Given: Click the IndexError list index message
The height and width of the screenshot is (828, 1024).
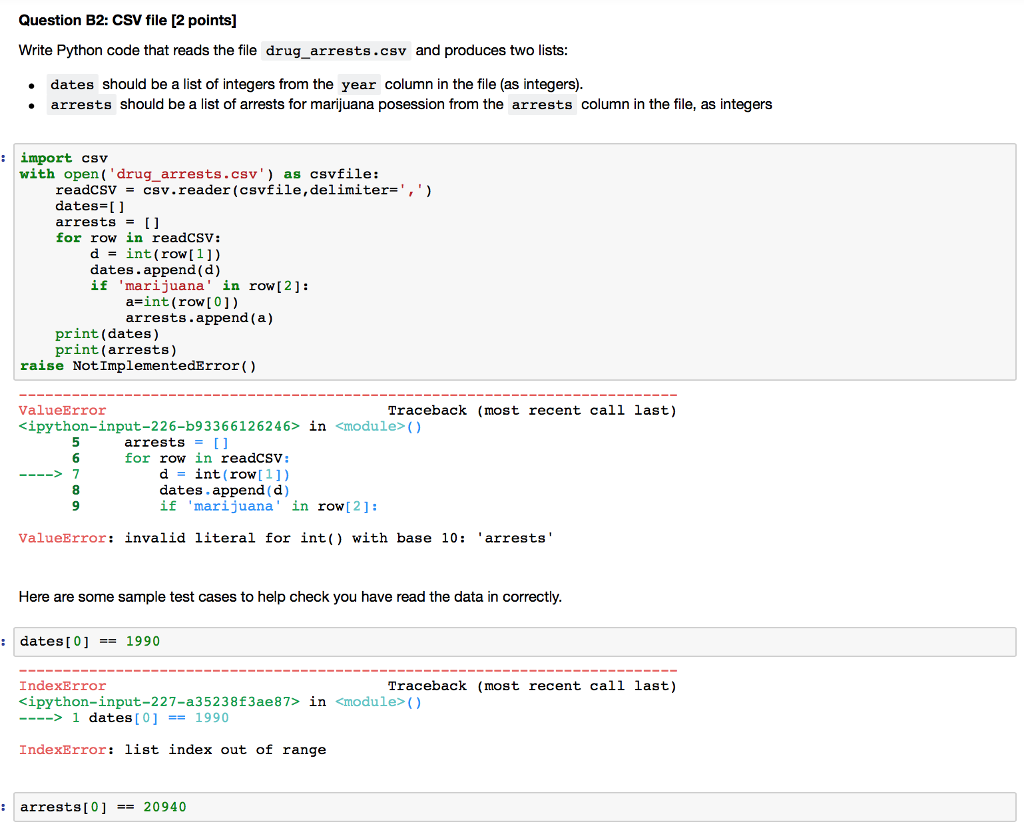Looking at the screenshot, I should pos(175,749).
